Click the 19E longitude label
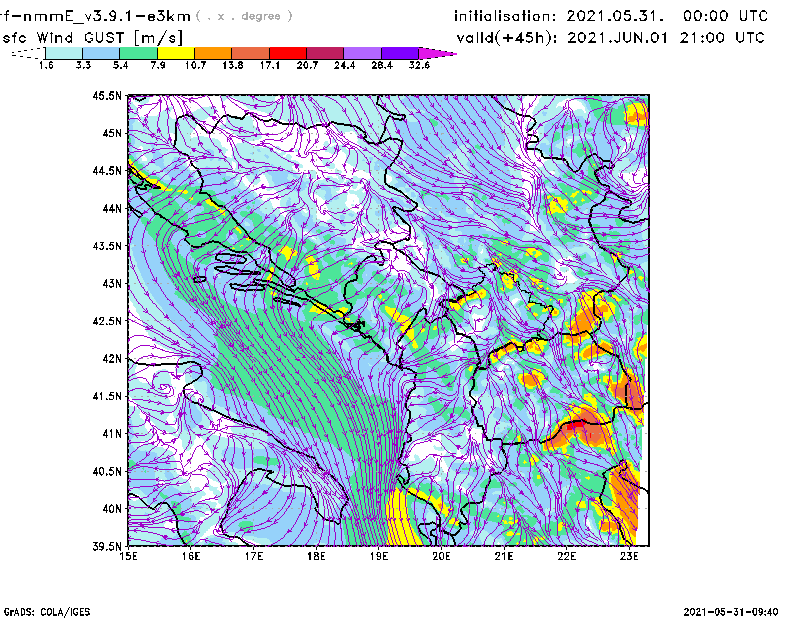 [x=379, y=556]
